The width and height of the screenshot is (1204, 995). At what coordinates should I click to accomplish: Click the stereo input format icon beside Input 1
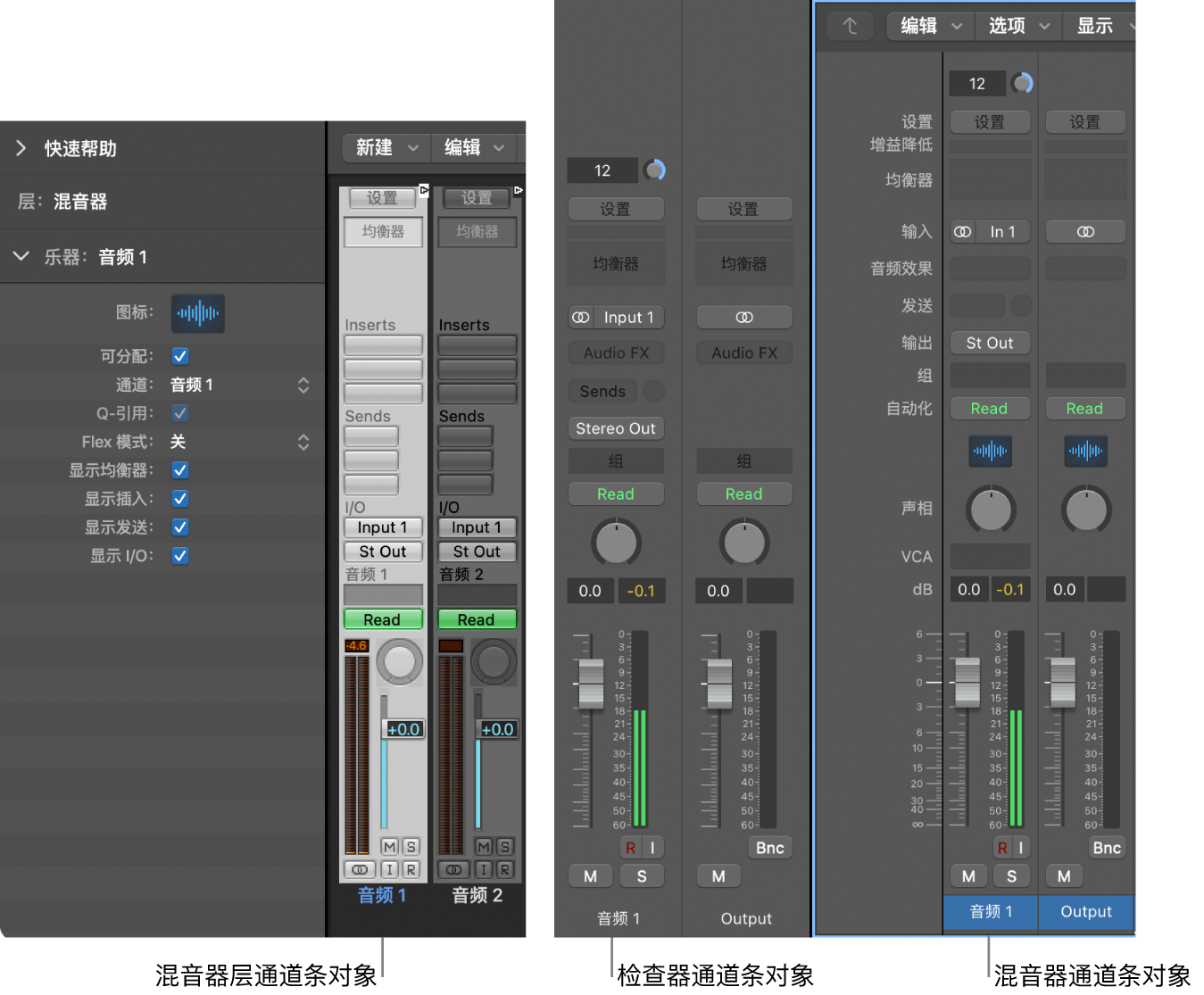(581, 318)
